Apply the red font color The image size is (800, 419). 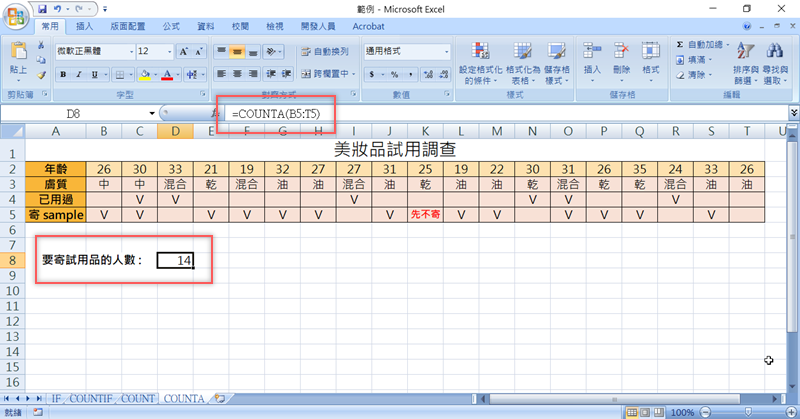[x=167, y=75]
